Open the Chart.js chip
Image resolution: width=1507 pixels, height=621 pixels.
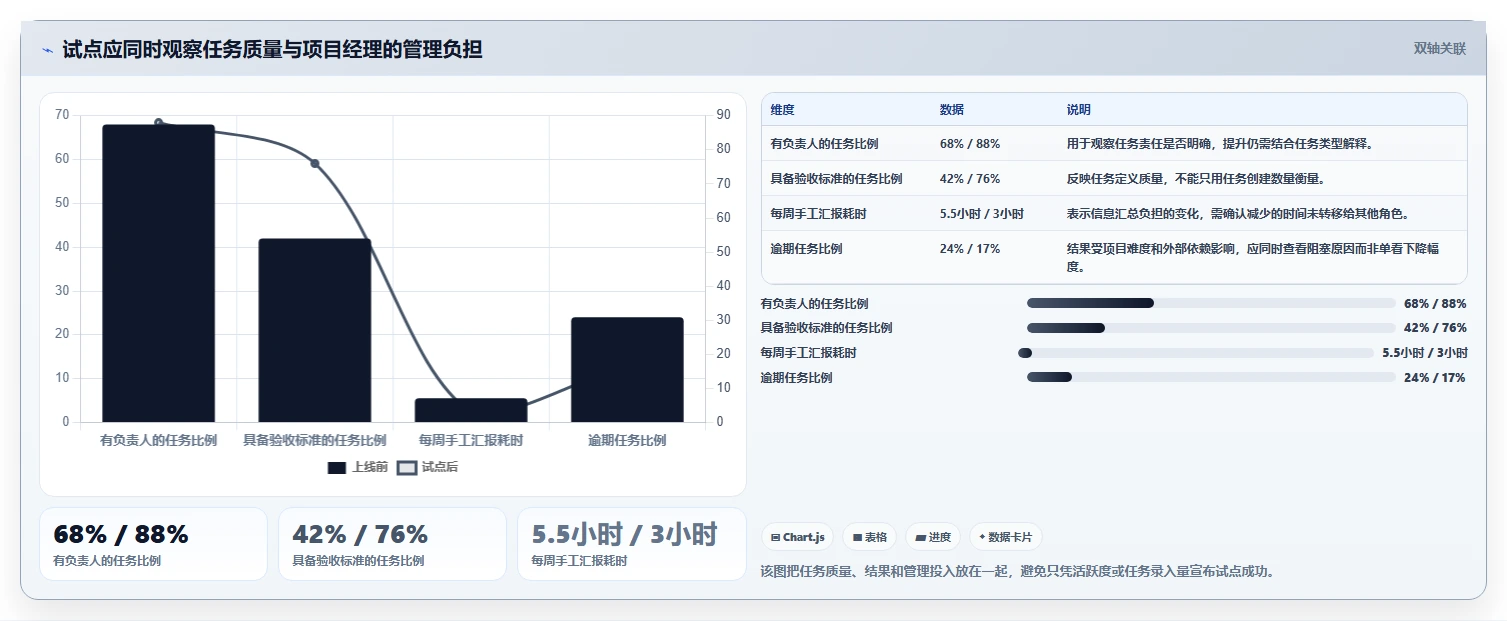(x=797, y=537)
